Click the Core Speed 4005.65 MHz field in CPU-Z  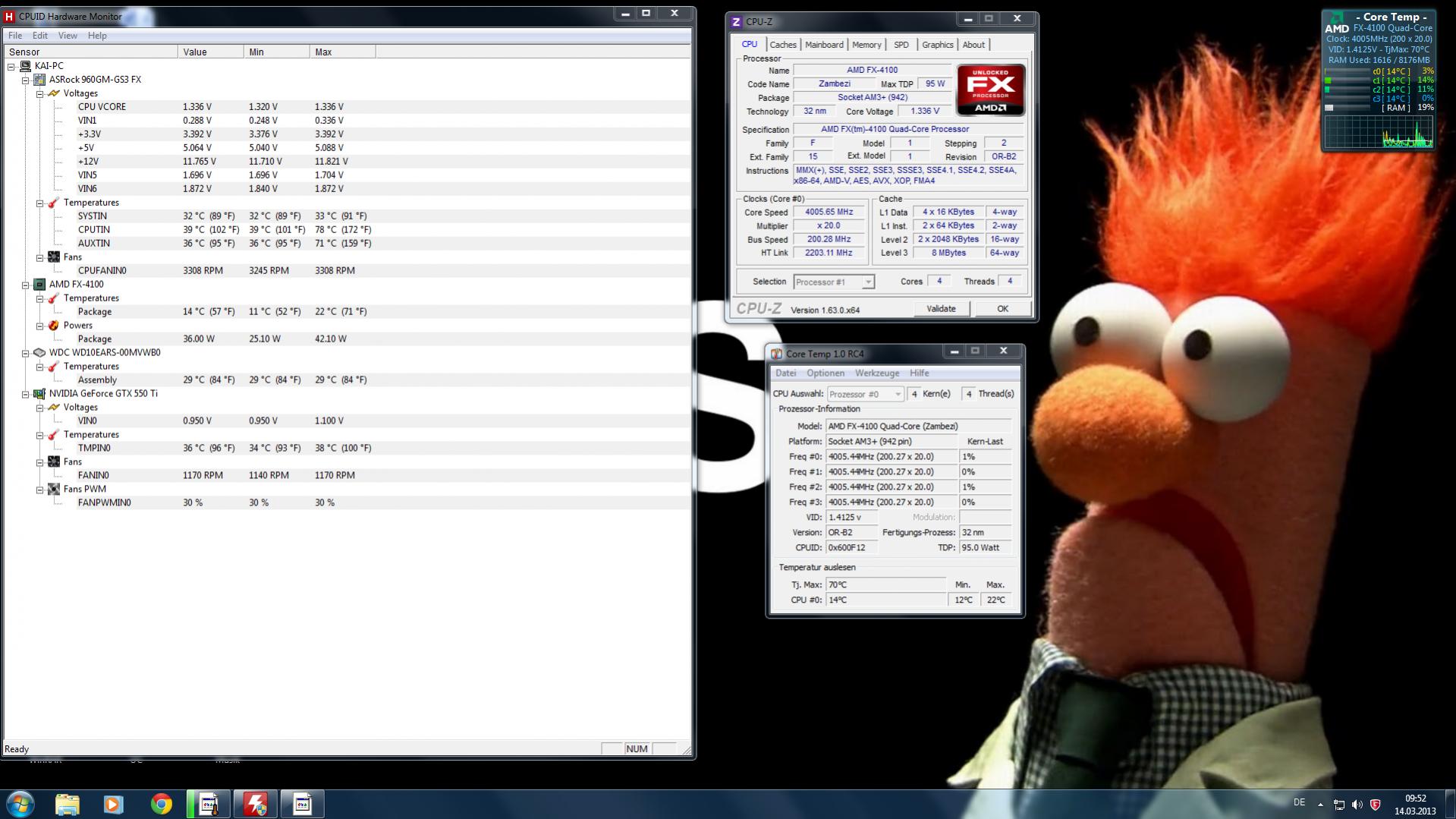(829, 213)
